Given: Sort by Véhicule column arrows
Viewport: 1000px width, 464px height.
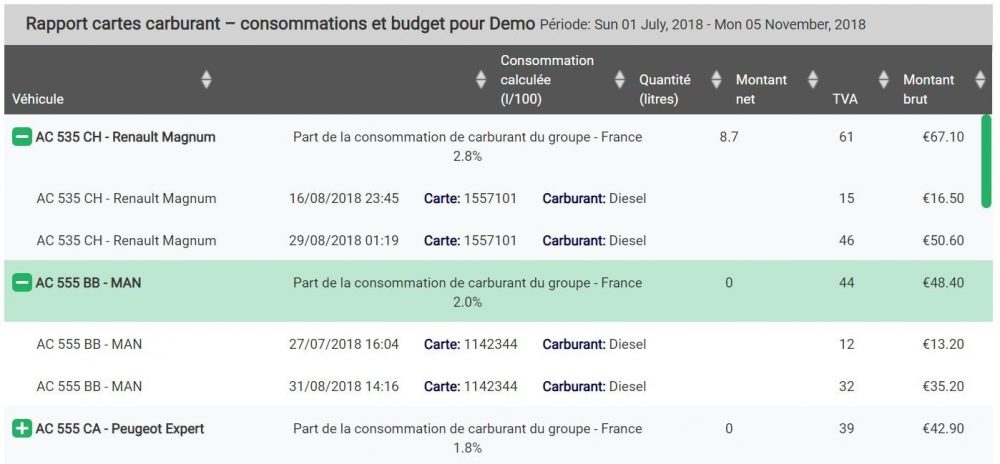Looking at the screenshot, I should click(x=205, y=80).
